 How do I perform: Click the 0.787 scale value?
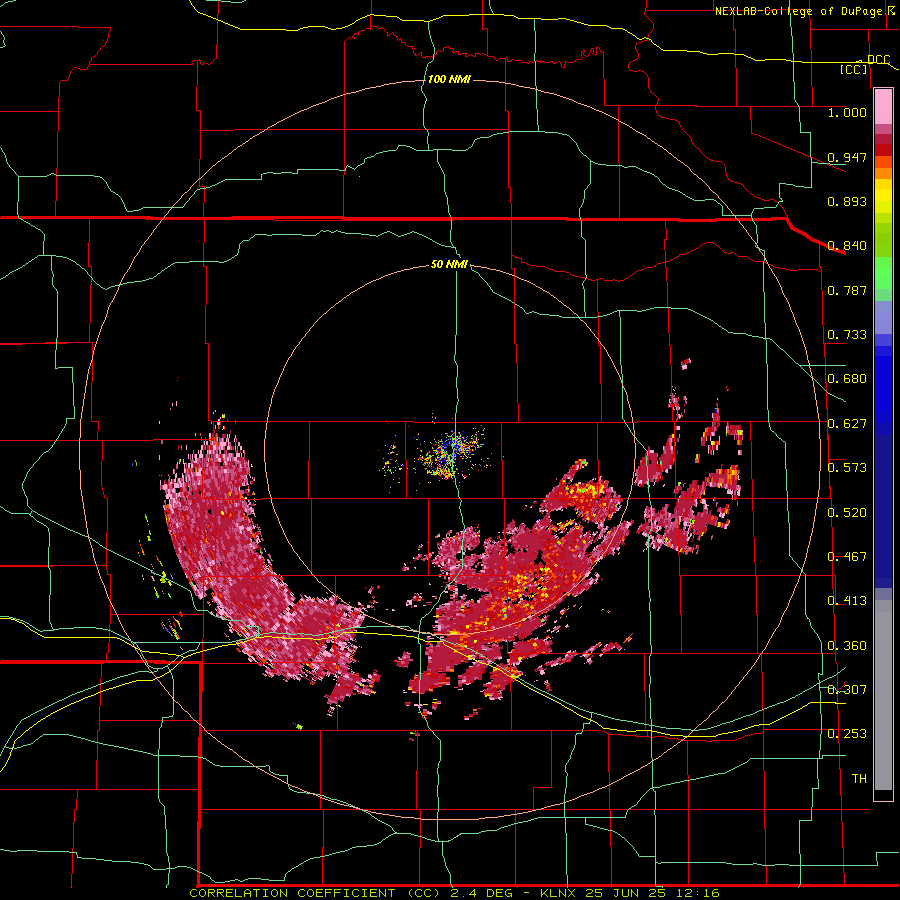[x=847, y=290]
